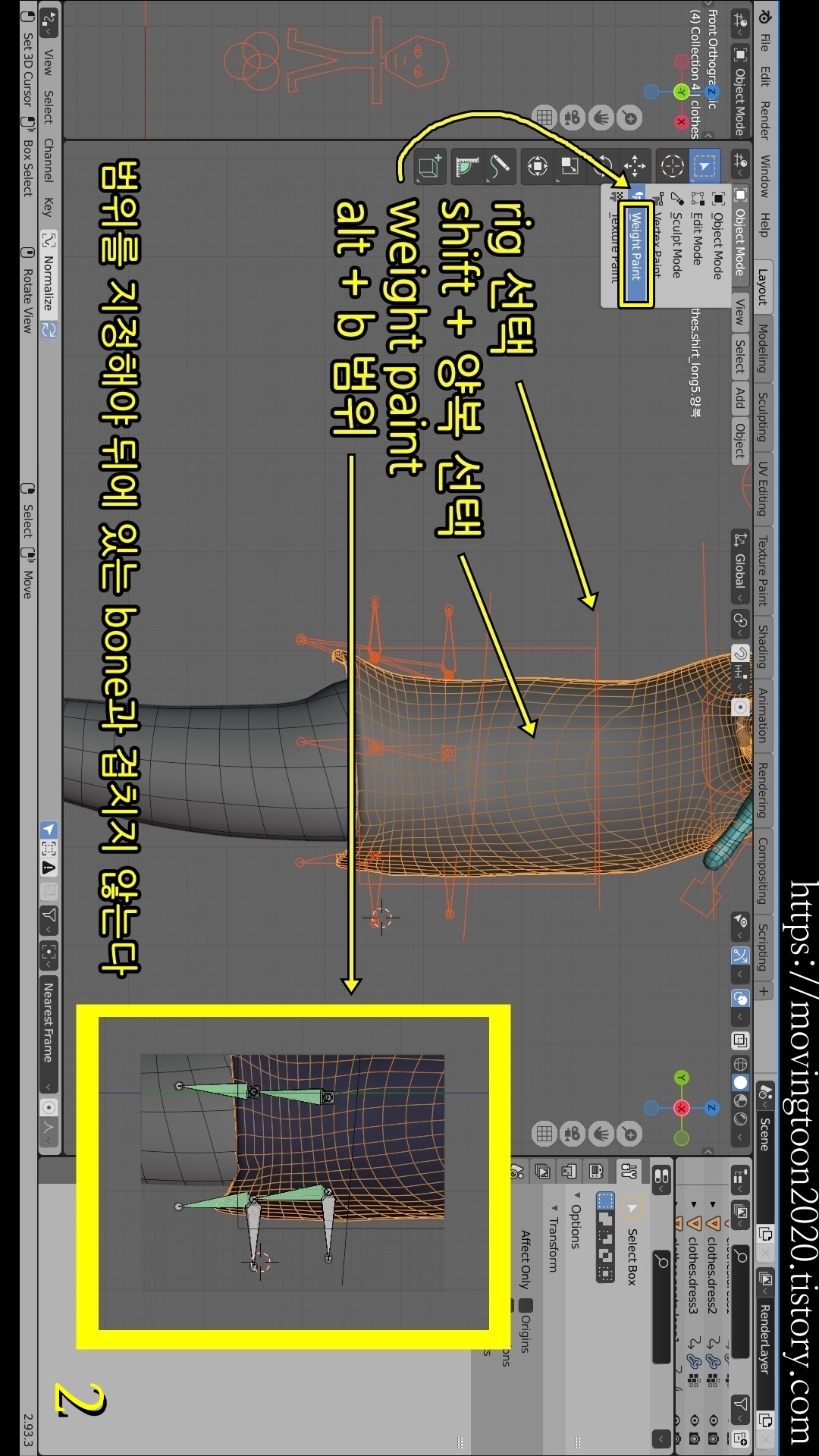Switch to the UV Editing workspace tab
Viewport: 819px width, 1456px height.
point(764,488)
